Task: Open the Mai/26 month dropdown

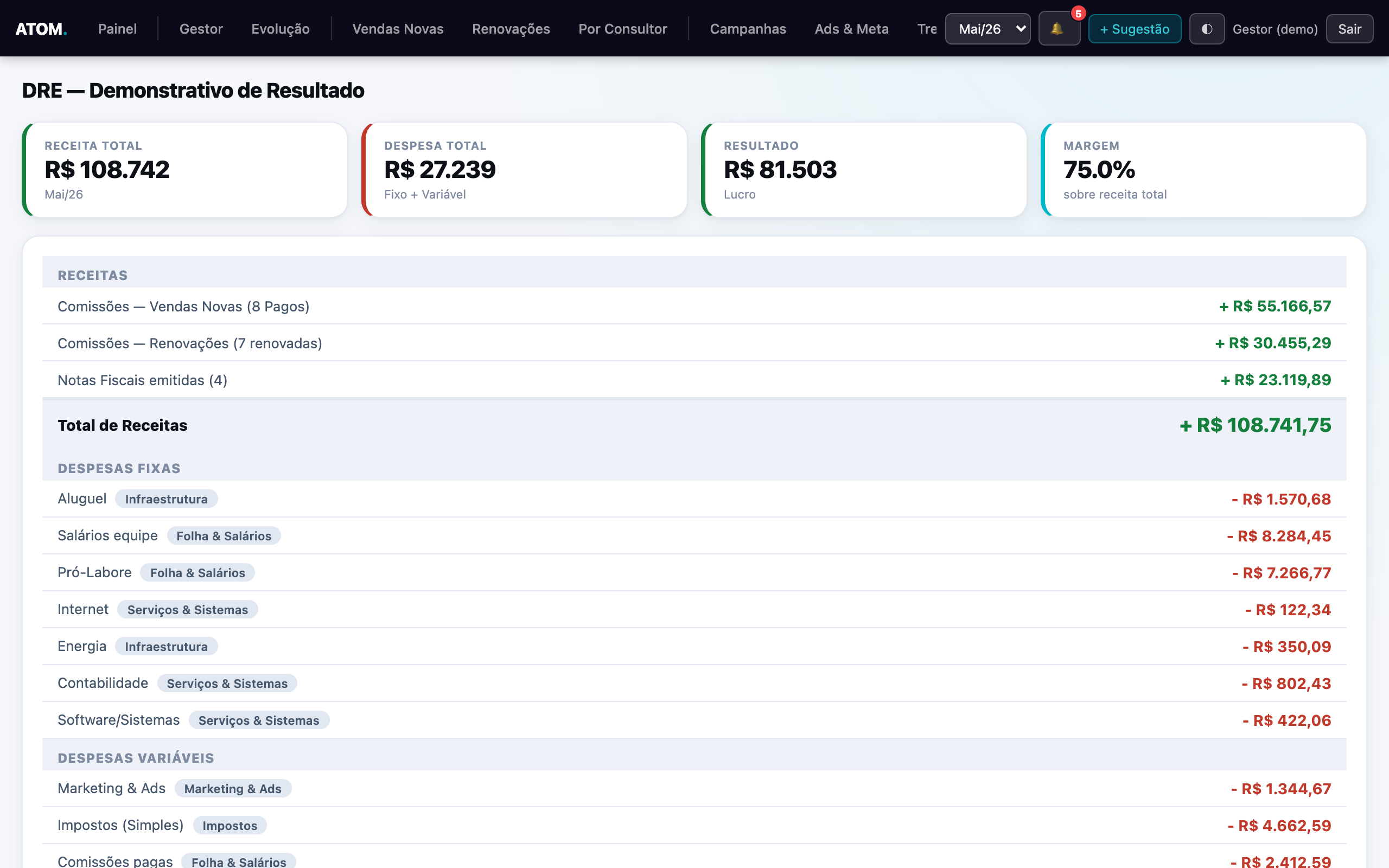Action: (x=987, y=29)
